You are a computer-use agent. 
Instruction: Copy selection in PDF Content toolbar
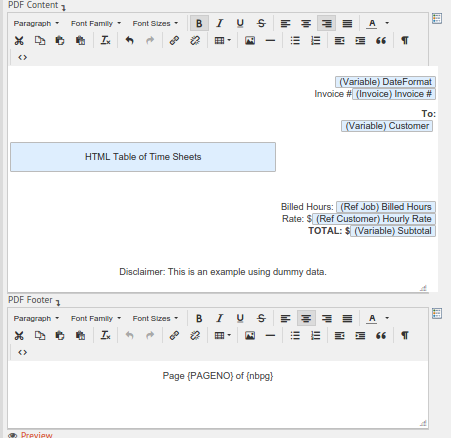tap(40, 41)
